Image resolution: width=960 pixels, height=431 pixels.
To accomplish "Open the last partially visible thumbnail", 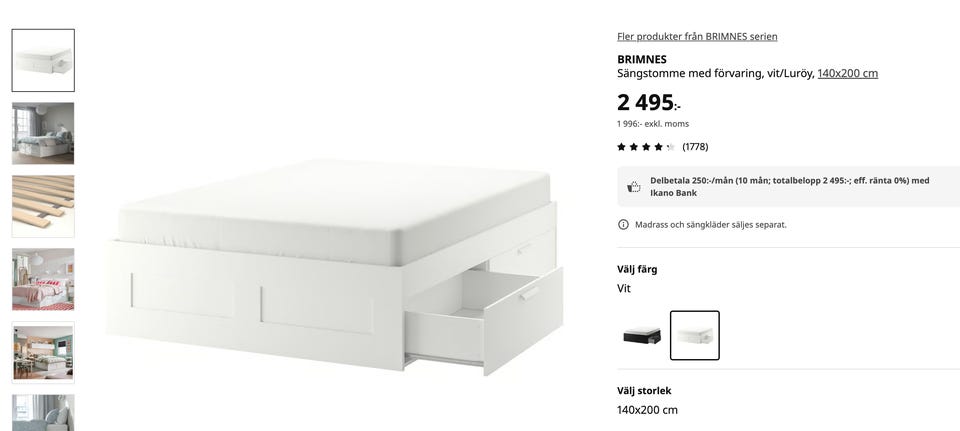I will (x=43, y=413).
